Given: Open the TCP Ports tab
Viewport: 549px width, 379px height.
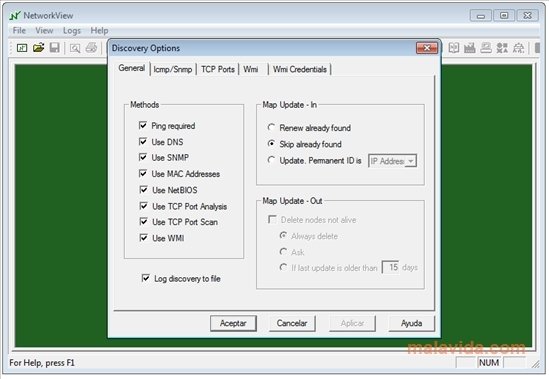Looking at the screenshot, I should tap(218, 69).
